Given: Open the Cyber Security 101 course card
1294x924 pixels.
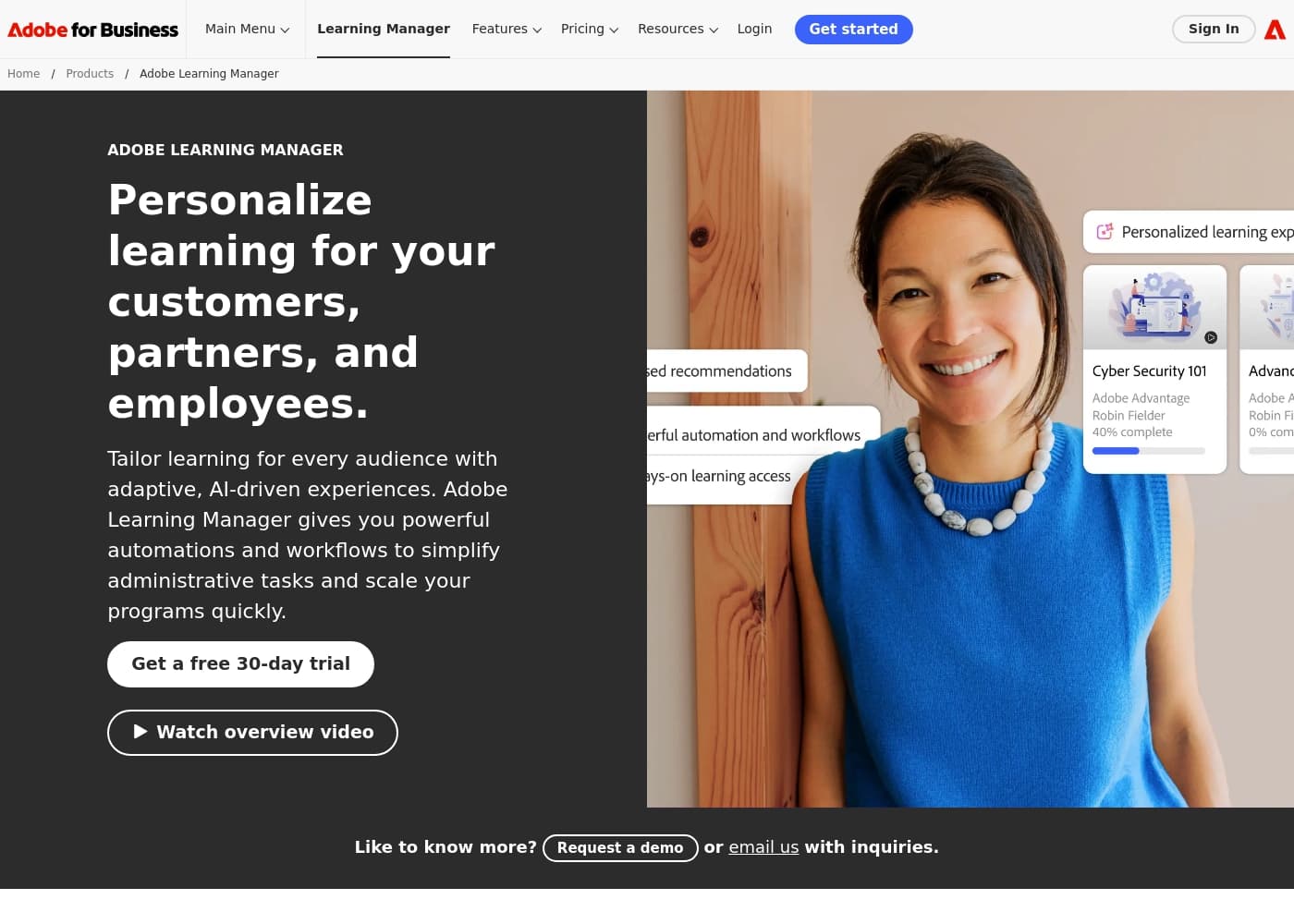Looking at the screenshot, I should pos(1155,370).
